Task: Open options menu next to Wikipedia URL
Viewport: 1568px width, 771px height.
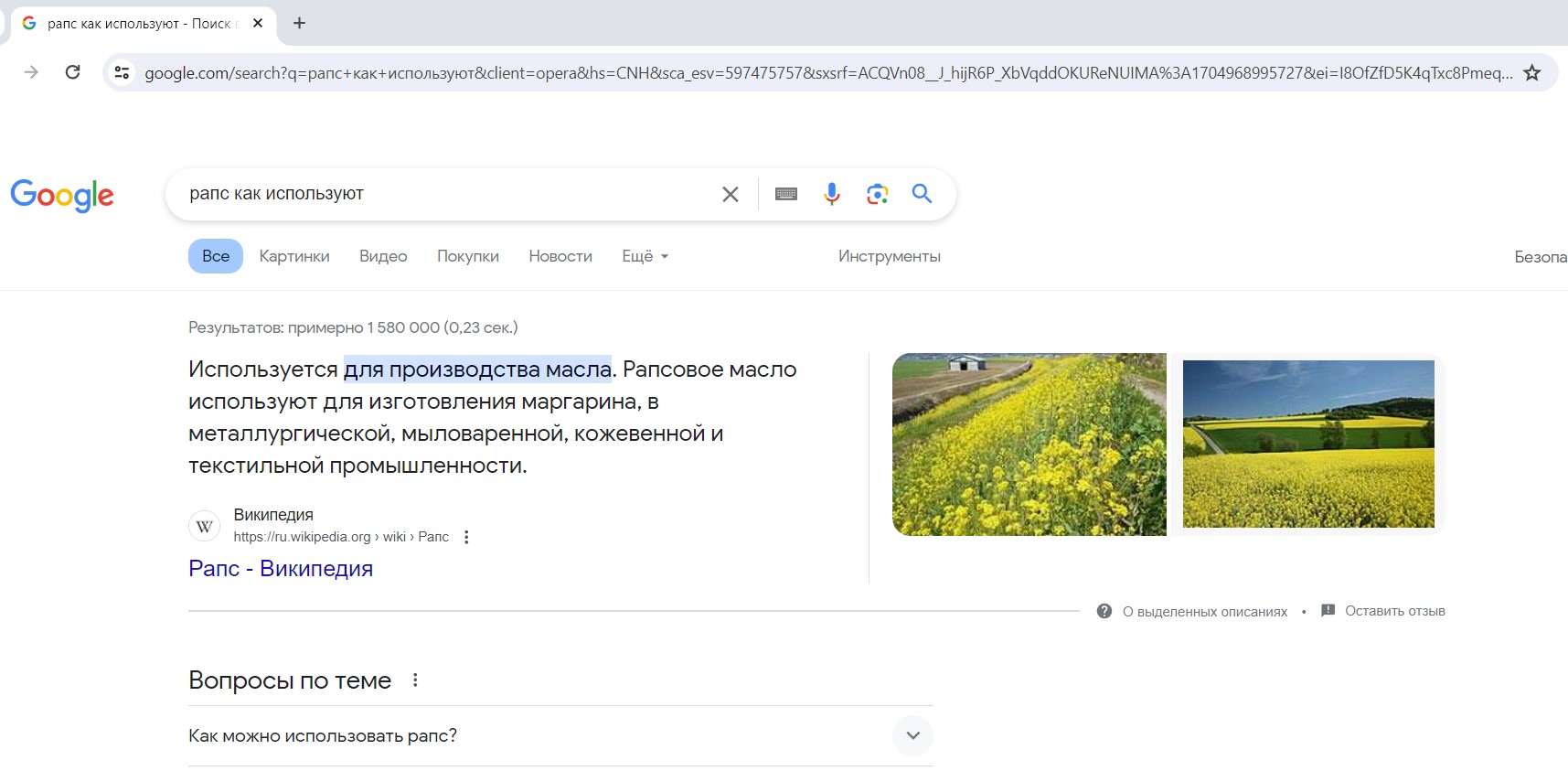Action: 466,537
